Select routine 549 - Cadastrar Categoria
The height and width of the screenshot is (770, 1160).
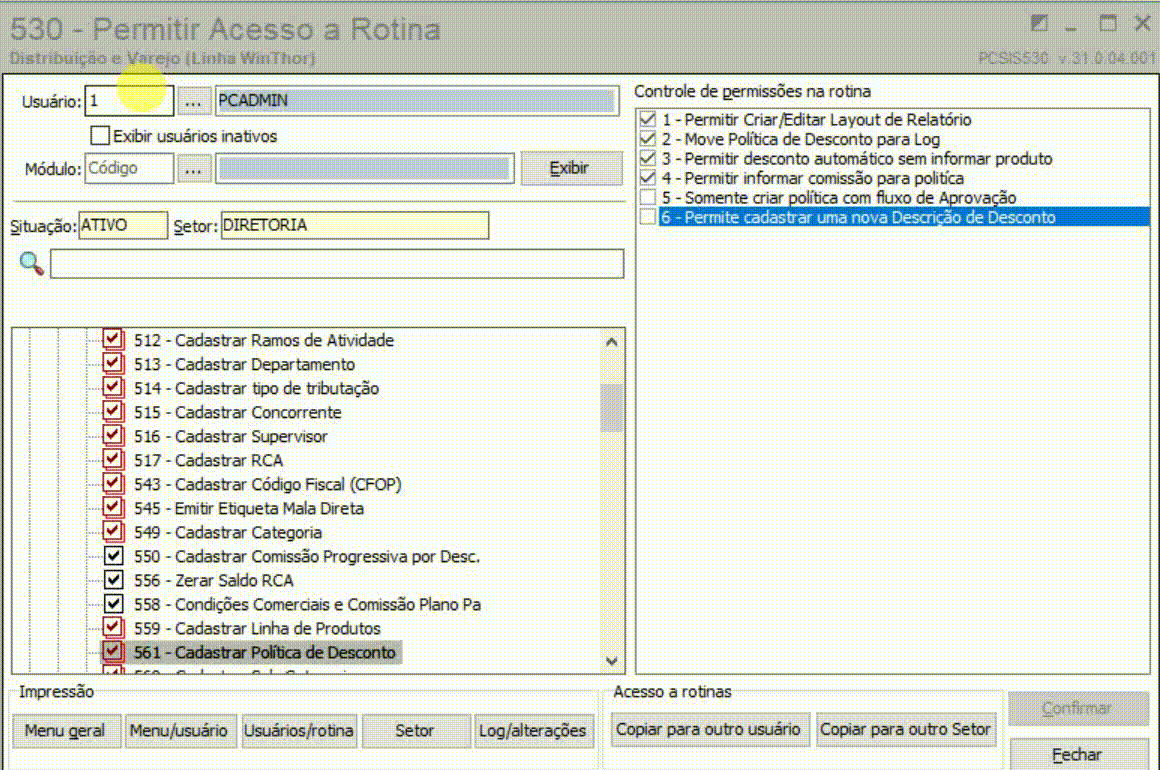[228, 533]
